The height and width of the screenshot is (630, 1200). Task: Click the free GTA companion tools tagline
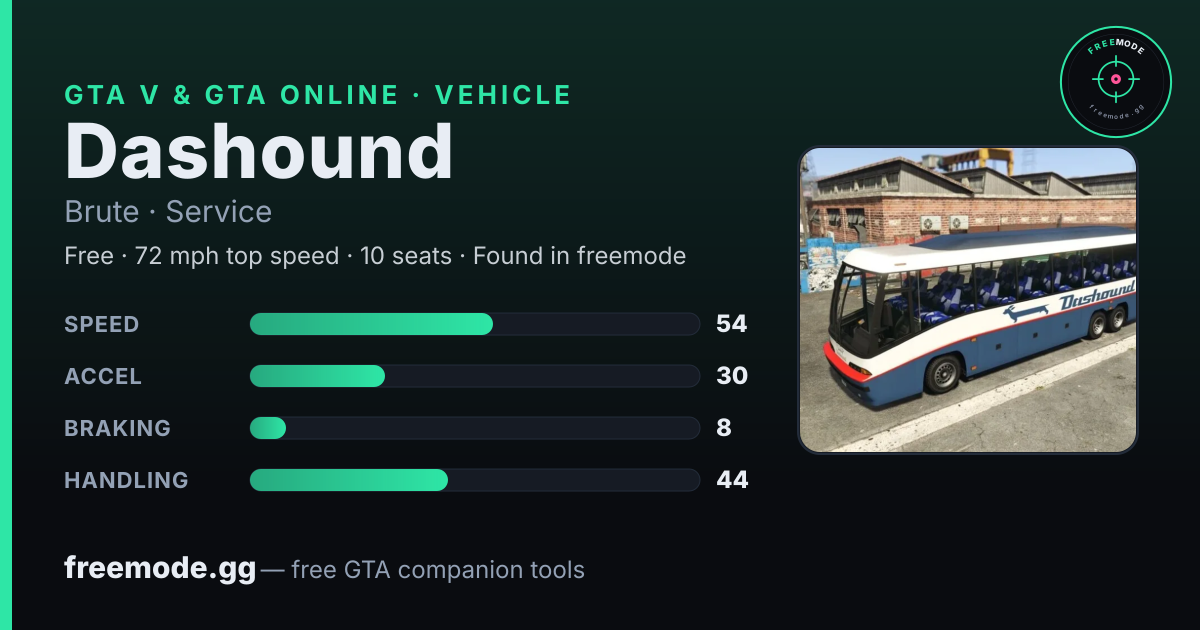(x=438, y=570)
